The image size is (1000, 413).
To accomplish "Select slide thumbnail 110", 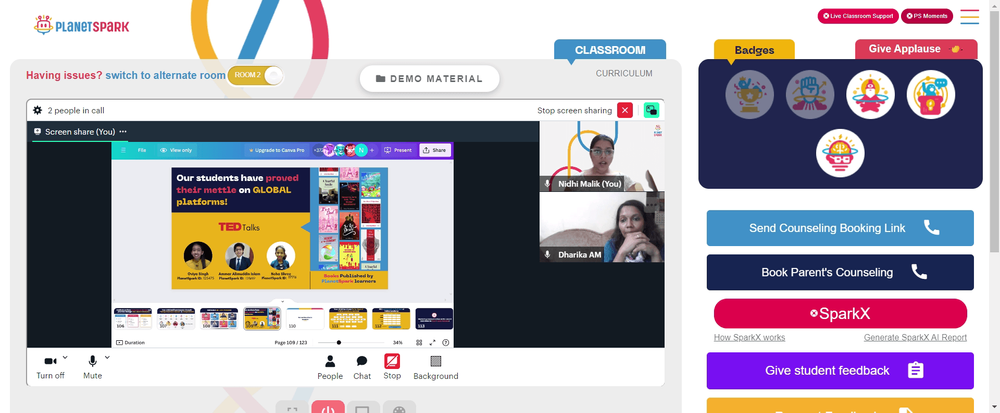I will [305, 318].
